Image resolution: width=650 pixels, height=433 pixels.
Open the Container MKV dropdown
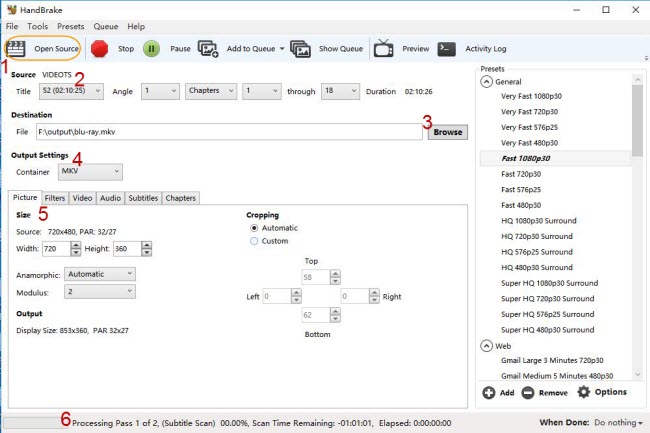point(90,172)
